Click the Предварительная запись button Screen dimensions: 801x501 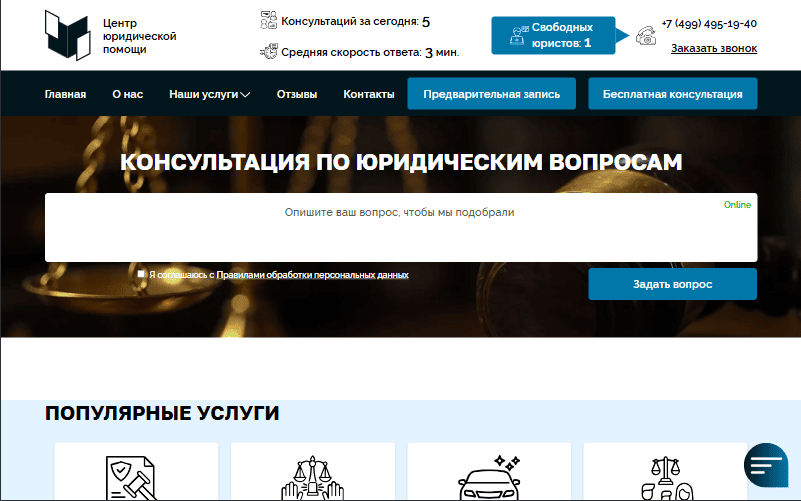(x=491, y=94)
